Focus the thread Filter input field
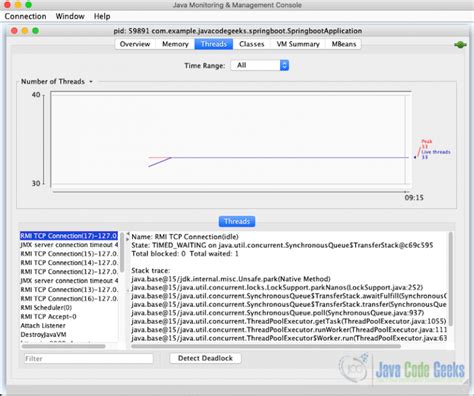474x396 pixels. (88, 359)
